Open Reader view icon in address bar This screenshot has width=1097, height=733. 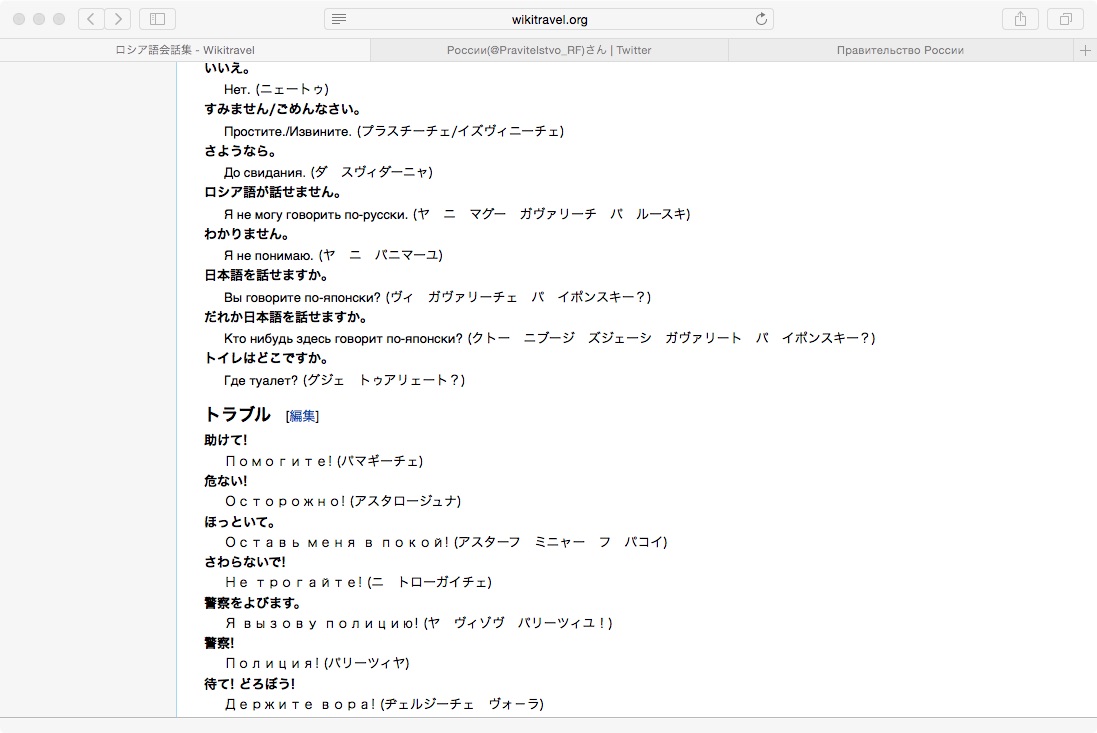point(339,19)
